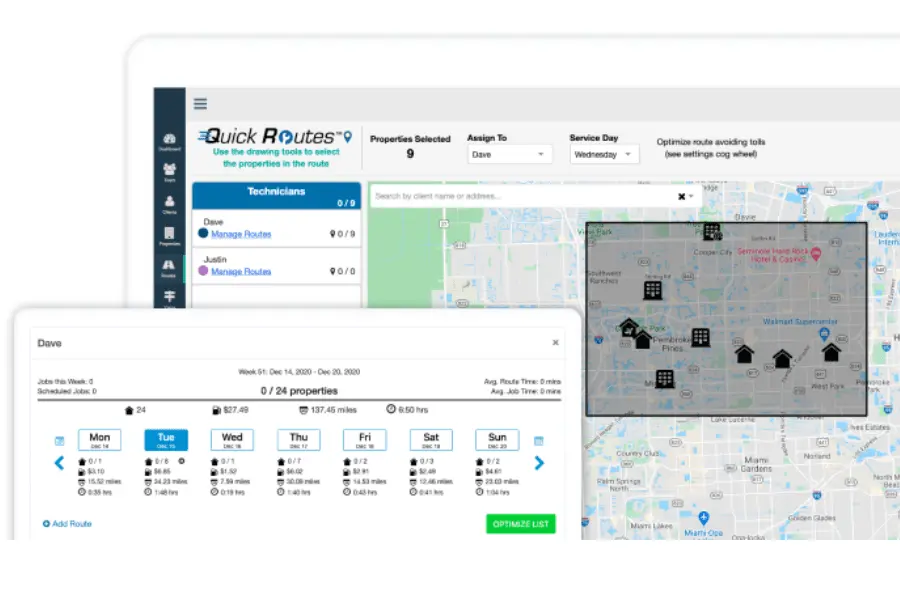Screen dimensions: 900x600
Task: Click the gear icon under Tue
Action: 181,461
